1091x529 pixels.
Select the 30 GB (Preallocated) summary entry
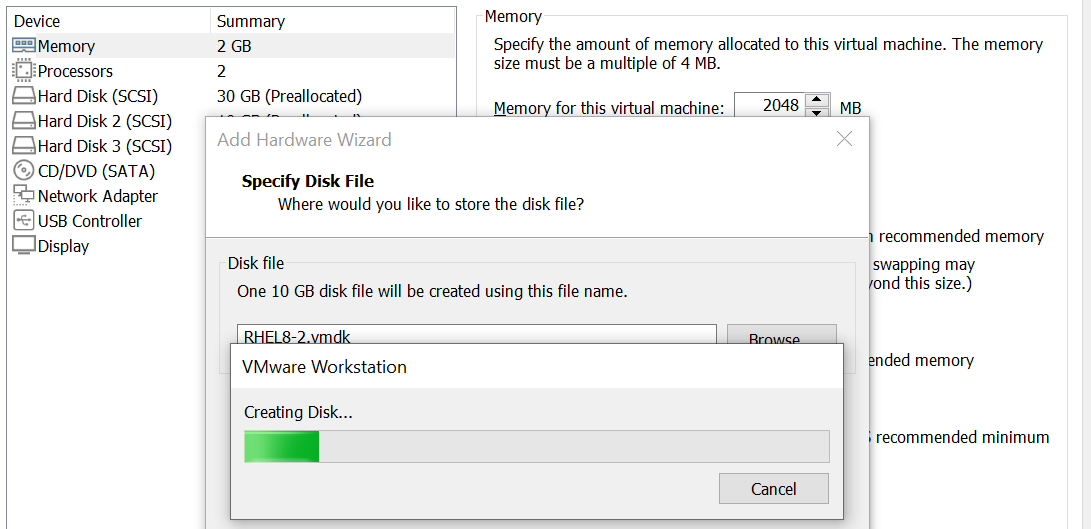[289, 96]
